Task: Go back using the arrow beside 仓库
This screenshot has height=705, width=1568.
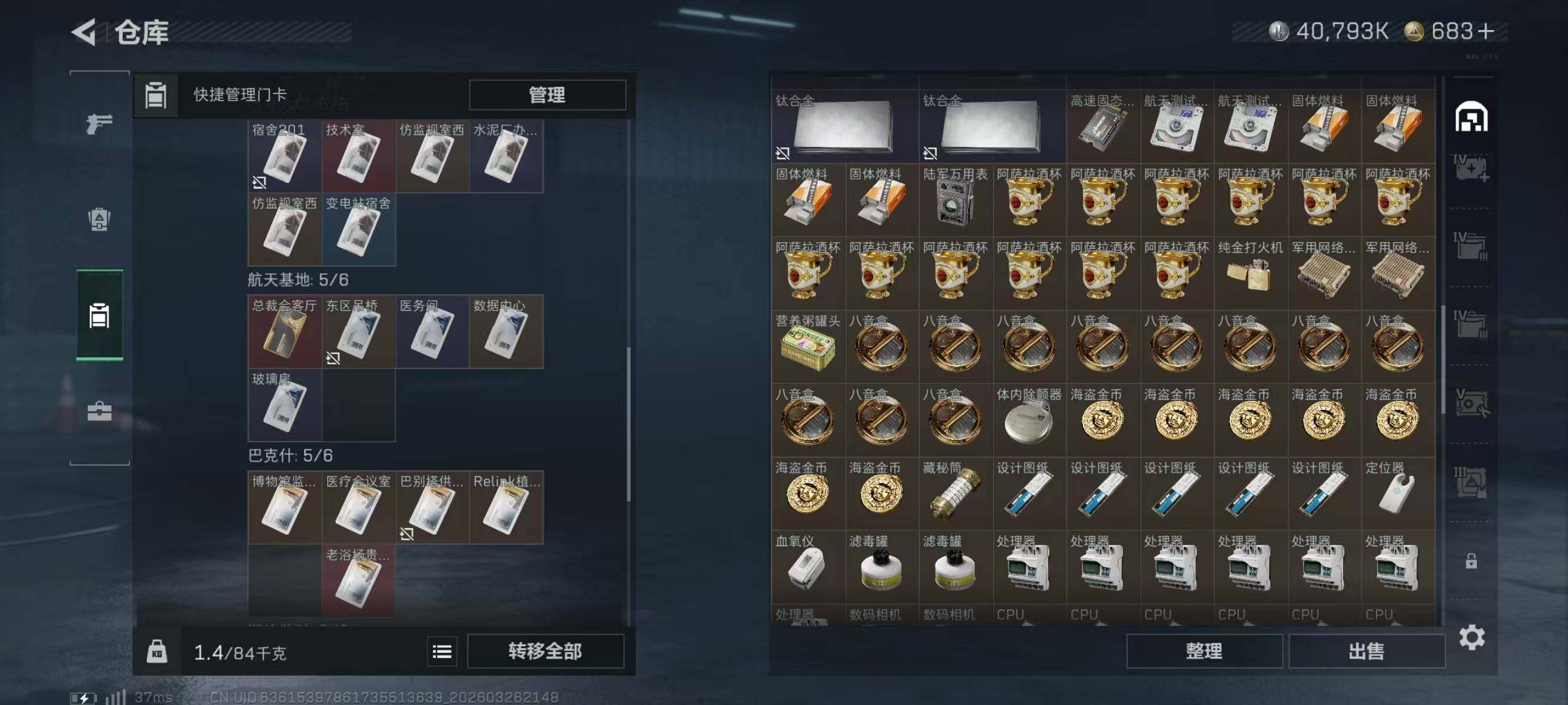Action: 85,32
